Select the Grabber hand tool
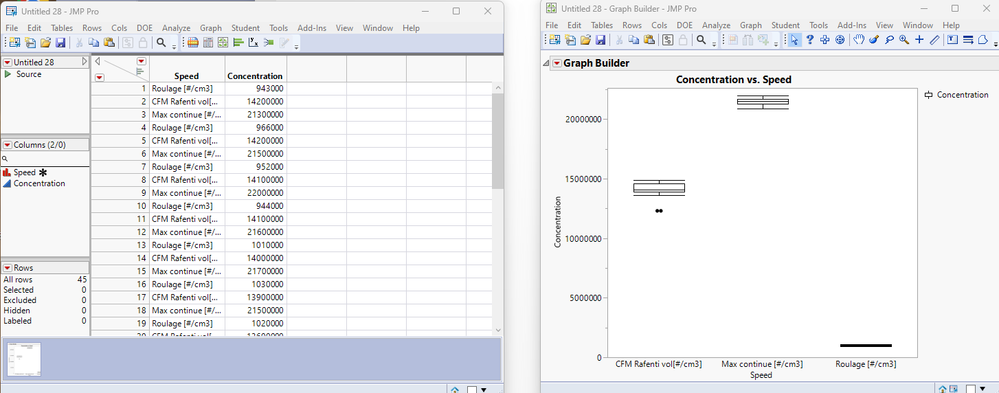 (859, 40)
